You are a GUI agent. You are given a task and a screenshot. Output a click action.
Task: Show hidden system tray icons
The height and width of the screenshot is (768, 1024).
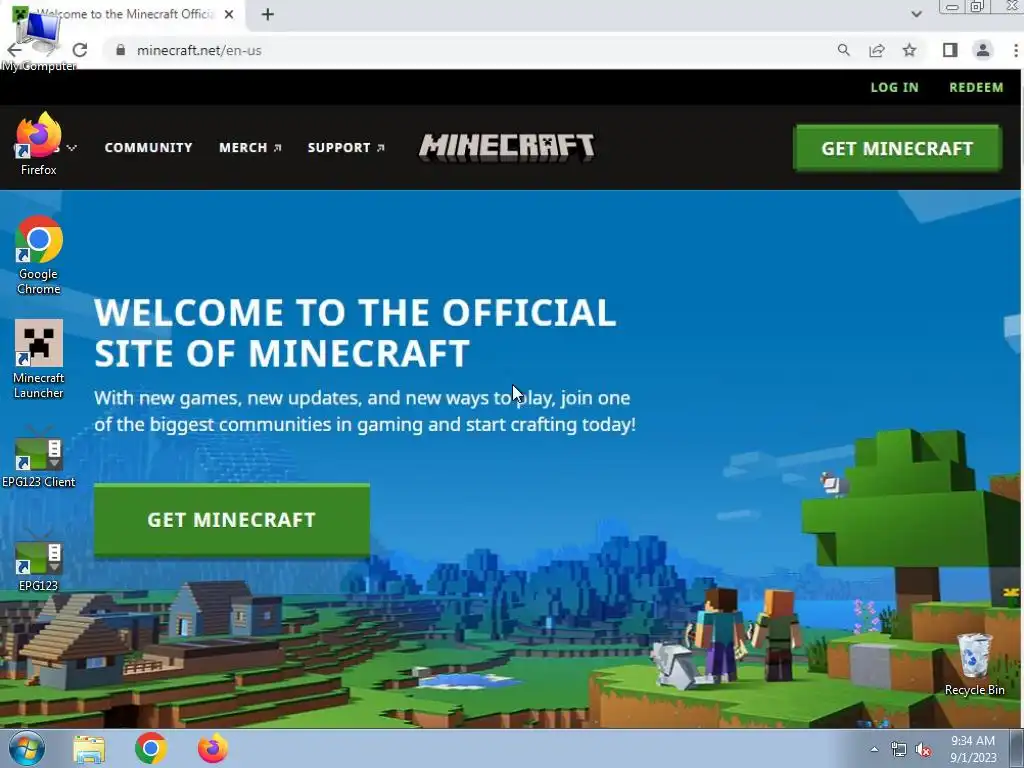(874, 750)
